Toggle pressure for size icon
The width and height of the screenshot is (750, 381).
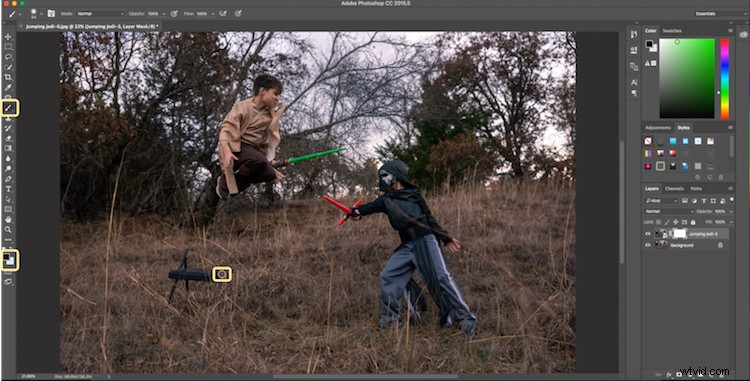point(238,14)
